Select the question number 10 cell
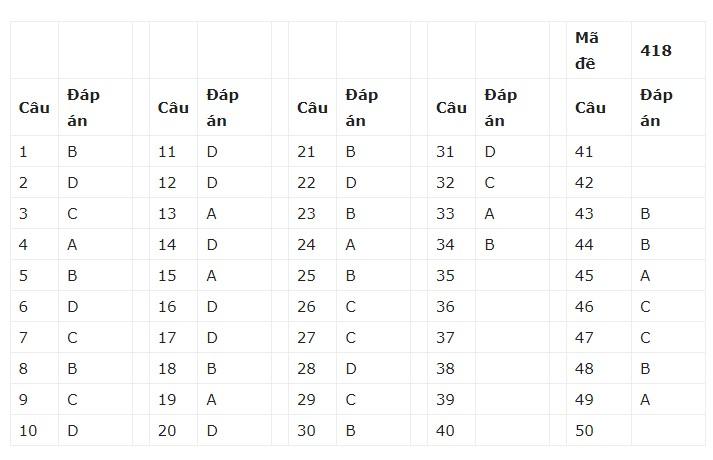 tap(28, 430)
